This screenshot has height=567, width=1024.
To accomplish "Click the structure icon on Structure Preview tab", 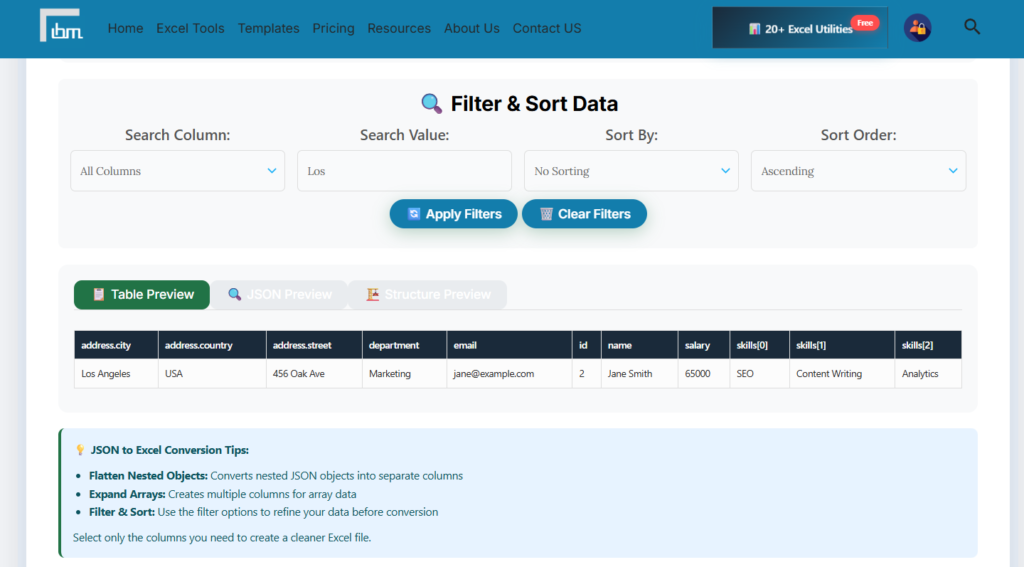I will (372, 295).
